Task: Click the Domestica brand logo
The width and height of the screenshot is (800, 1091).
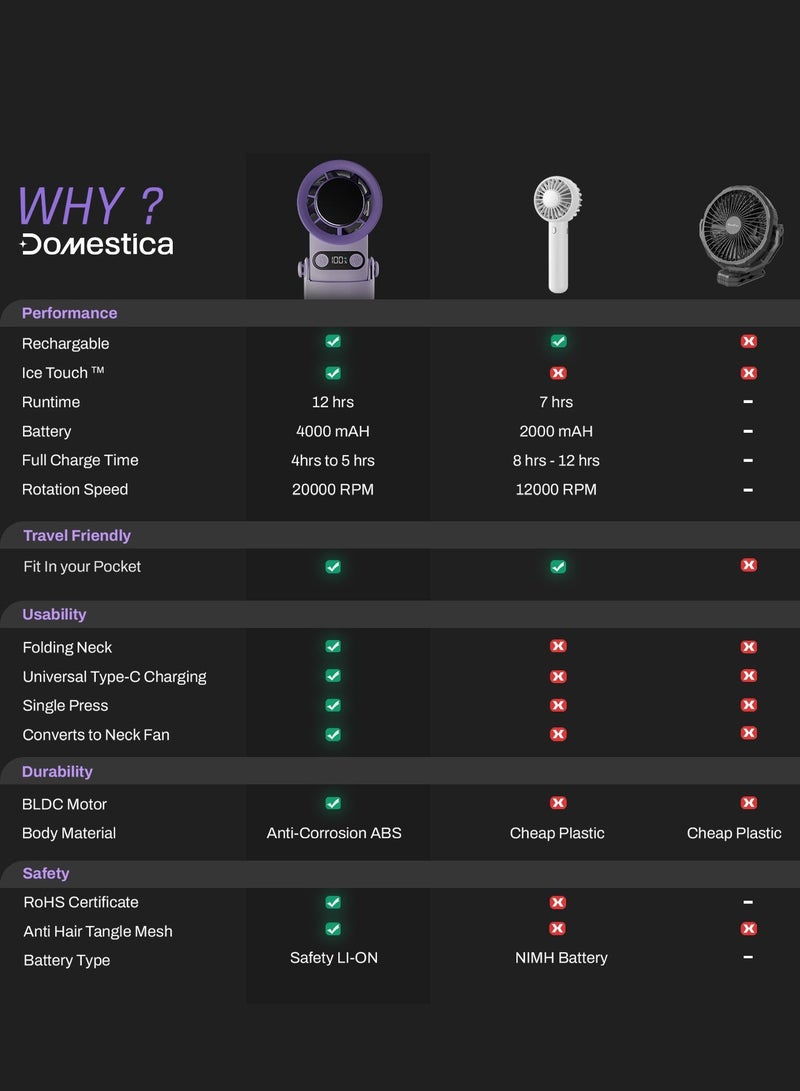Action: [x=97, y=244]
